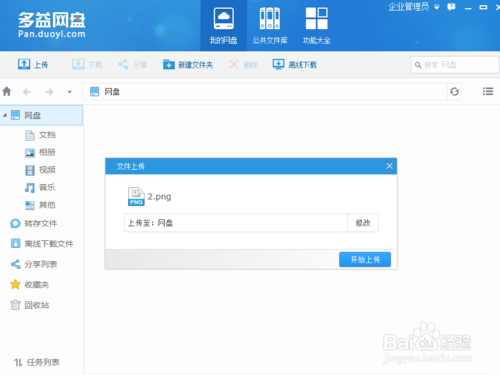Open 回收站 recycle bin
Screen dimensions: 500x375
(30, 305)
